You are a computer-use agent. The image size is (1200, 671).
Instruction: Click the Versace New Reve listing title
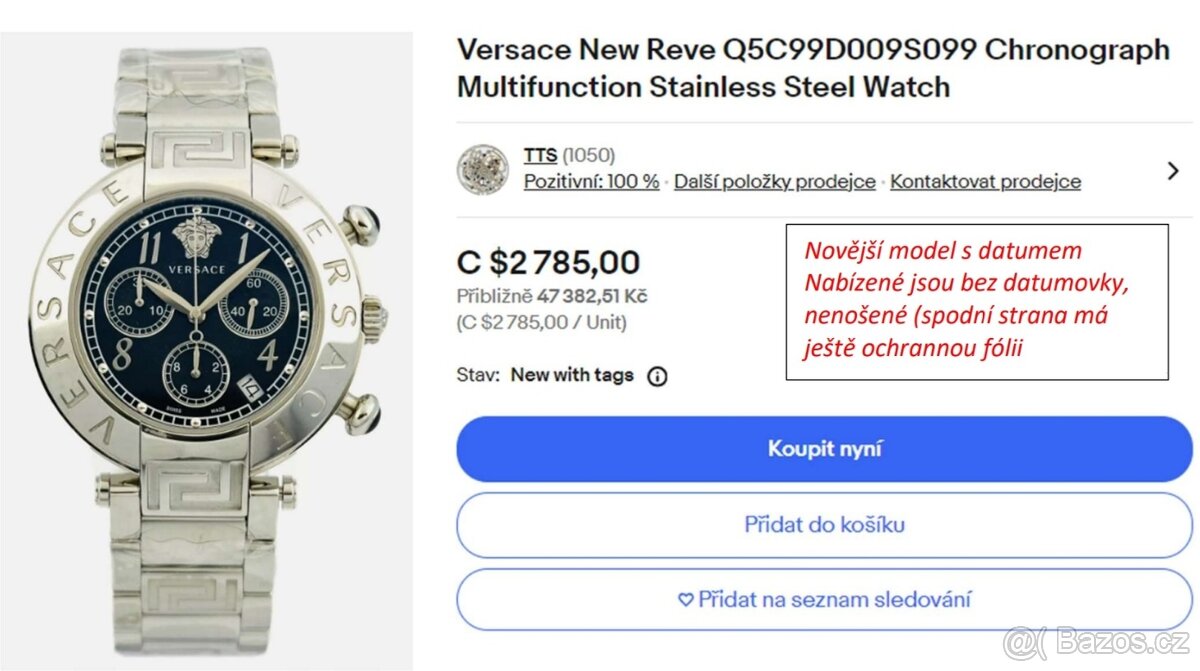(x=812, y=68)
